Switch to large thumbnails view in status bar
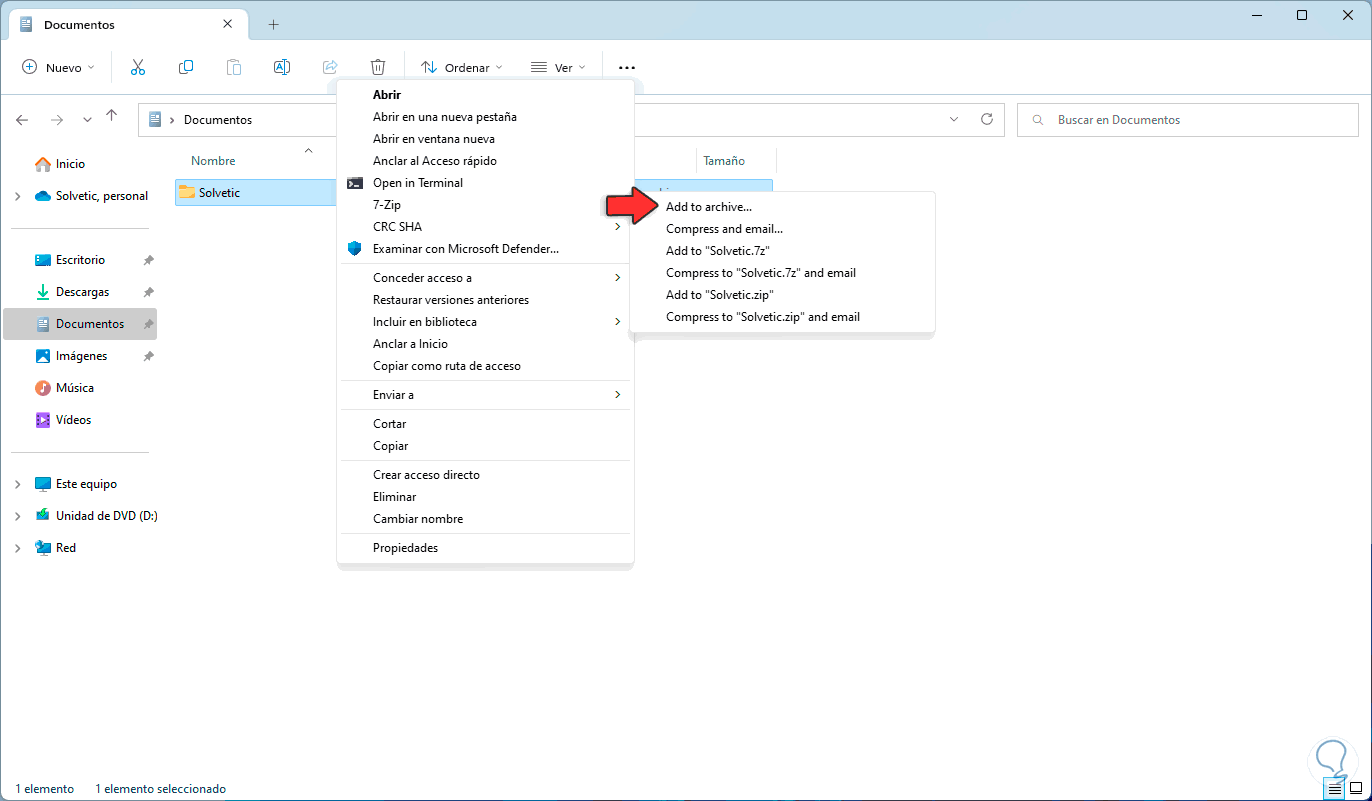This screenshot has height=801, width=1372. point(1355,788)
